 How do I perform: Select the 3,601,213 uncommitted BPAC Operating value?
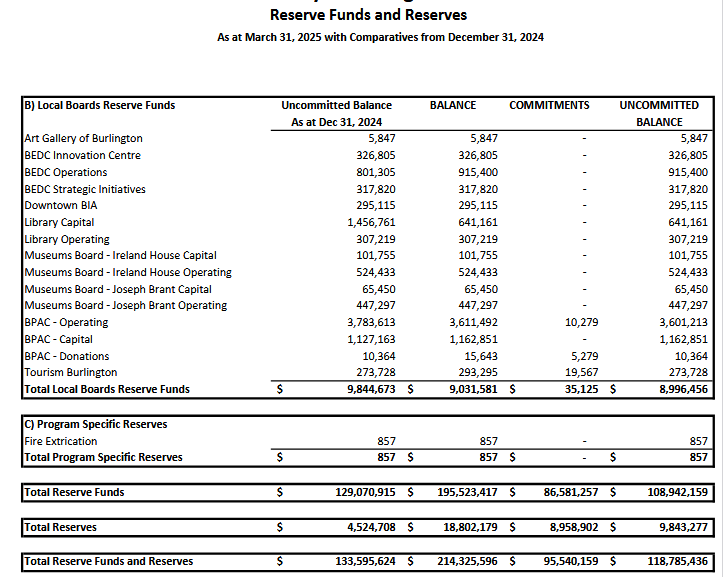pyautogui.click(x=683, y=322)
